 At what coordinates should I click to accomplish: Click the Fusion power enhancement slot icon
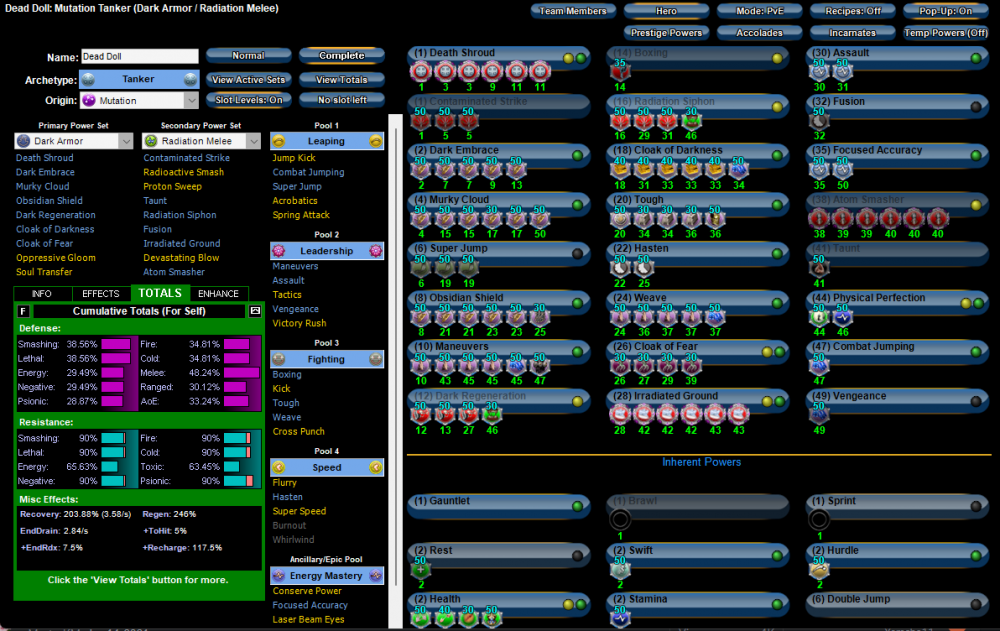[x=819, y=121]
